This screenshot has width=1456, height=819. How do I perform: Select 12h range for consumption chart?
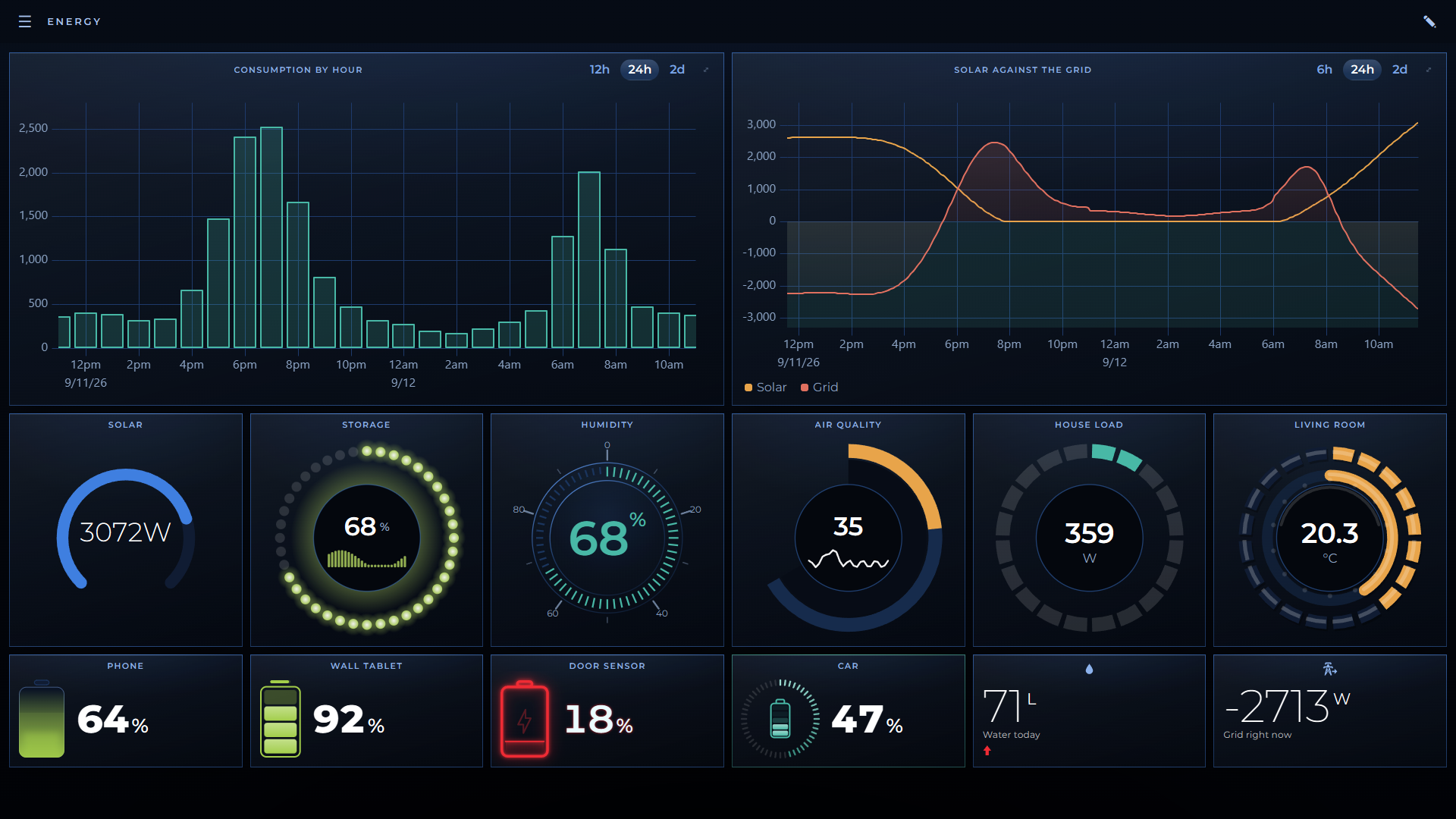(599, 70)
